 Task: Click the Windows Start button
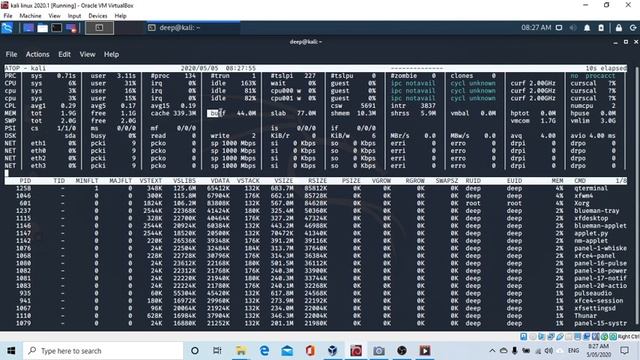[x=11, y=351]
